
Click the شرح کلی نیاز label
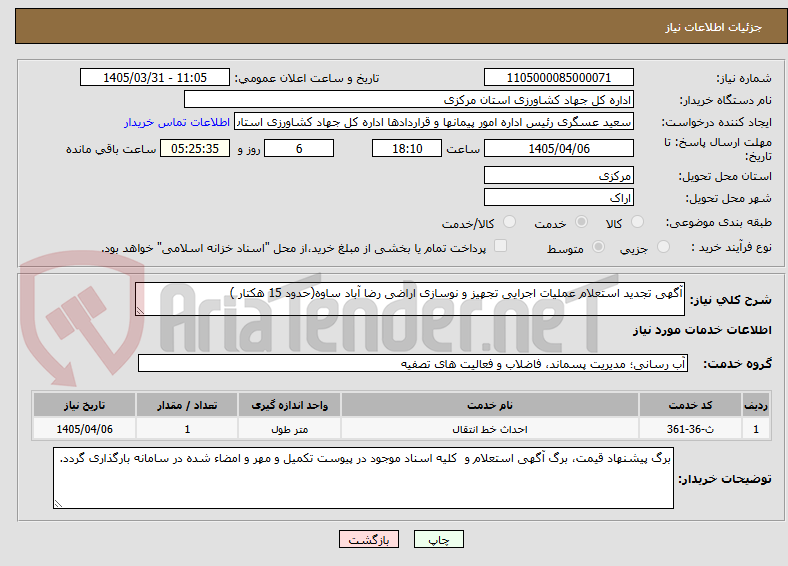point(731,300)
